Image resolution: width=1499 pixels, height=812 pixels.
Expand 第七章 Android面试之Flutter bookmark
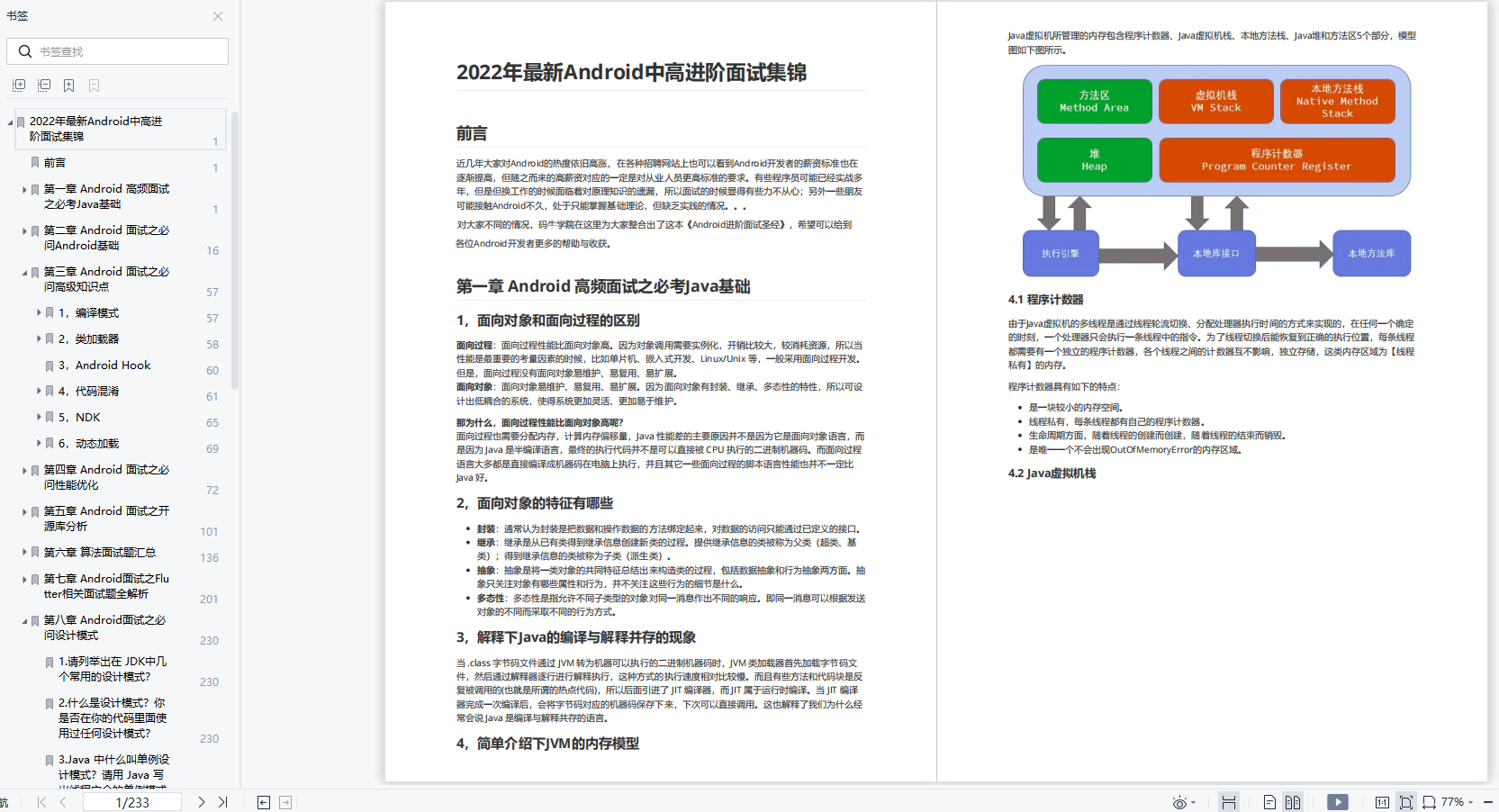[x=24, y=580]
